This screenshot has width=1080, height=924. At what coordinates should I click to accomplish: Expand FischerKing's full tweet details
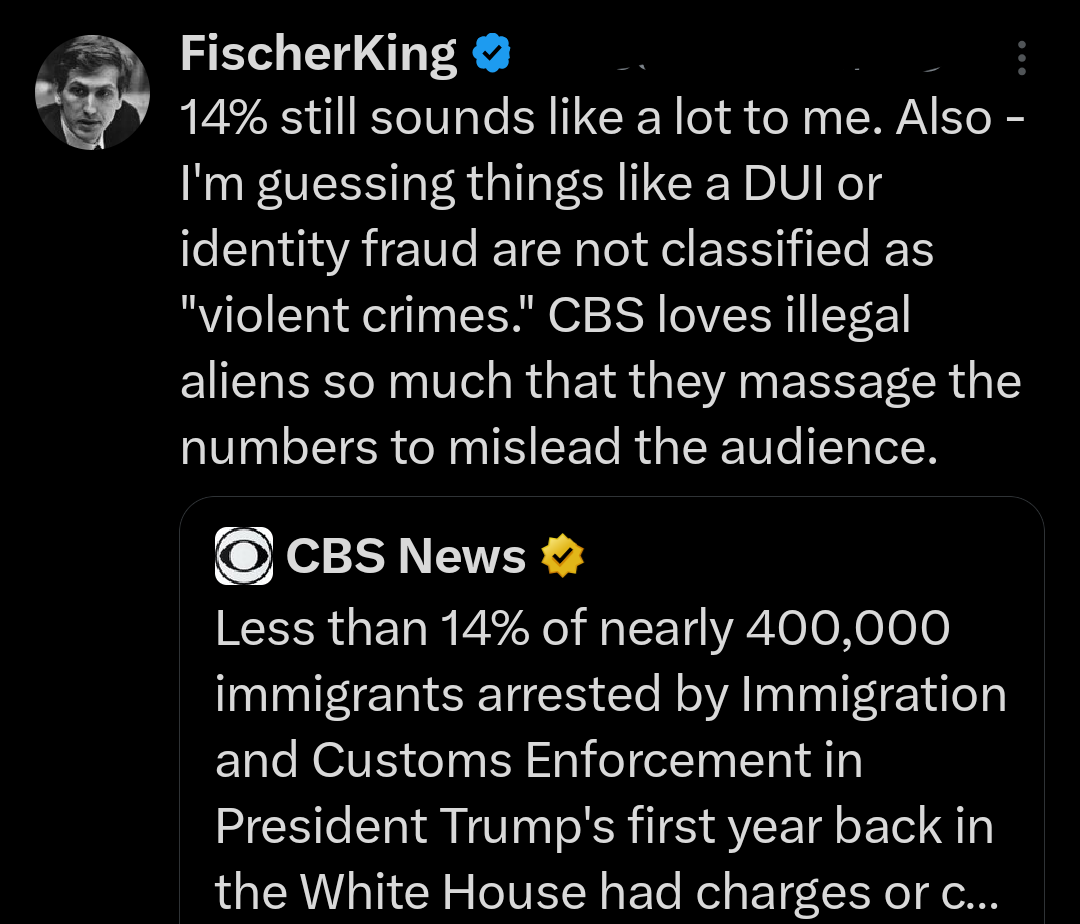[600, 280]
